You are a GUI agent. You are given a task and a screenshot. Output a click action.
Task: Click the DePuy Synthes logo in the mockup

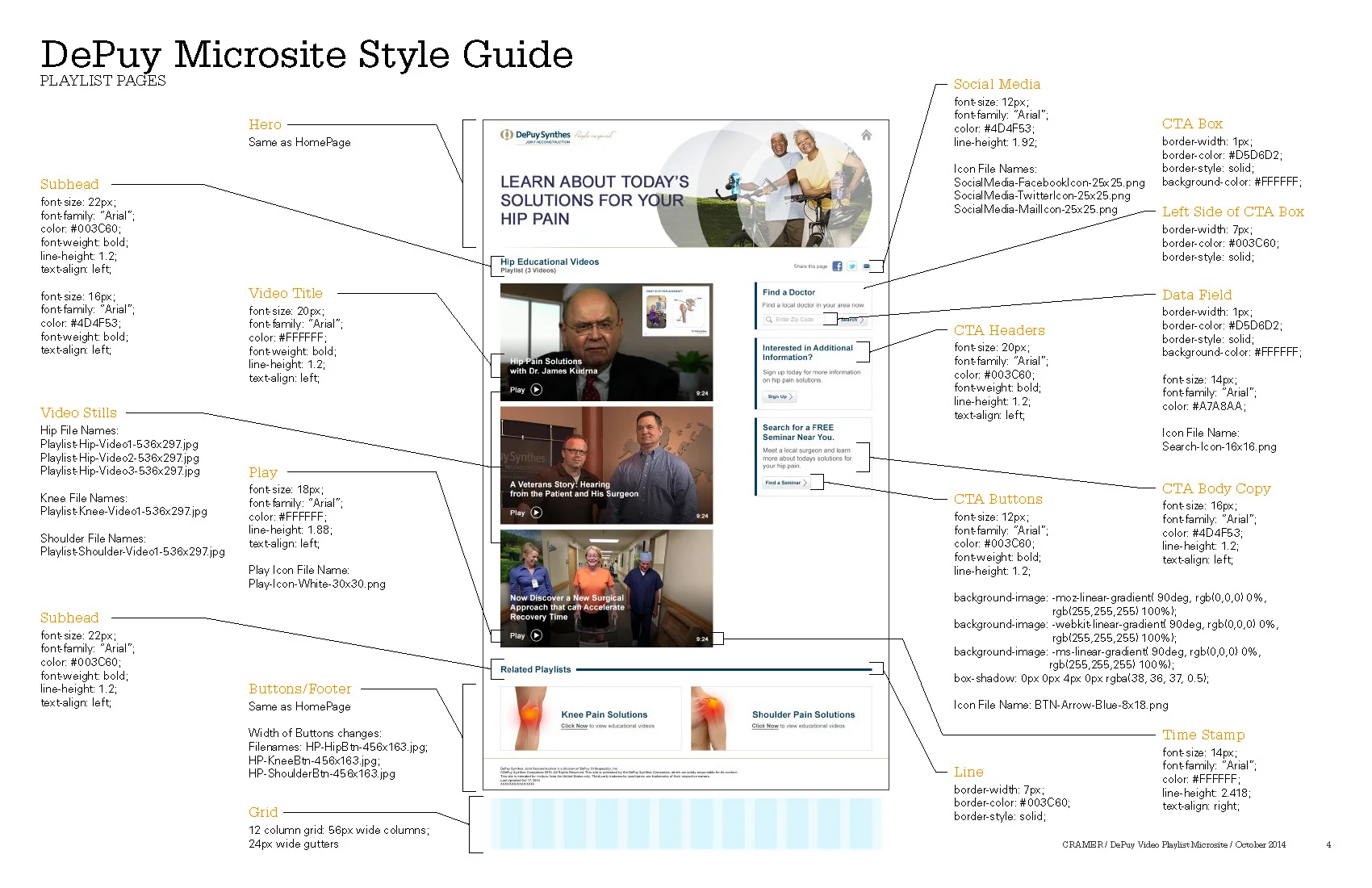536,136
